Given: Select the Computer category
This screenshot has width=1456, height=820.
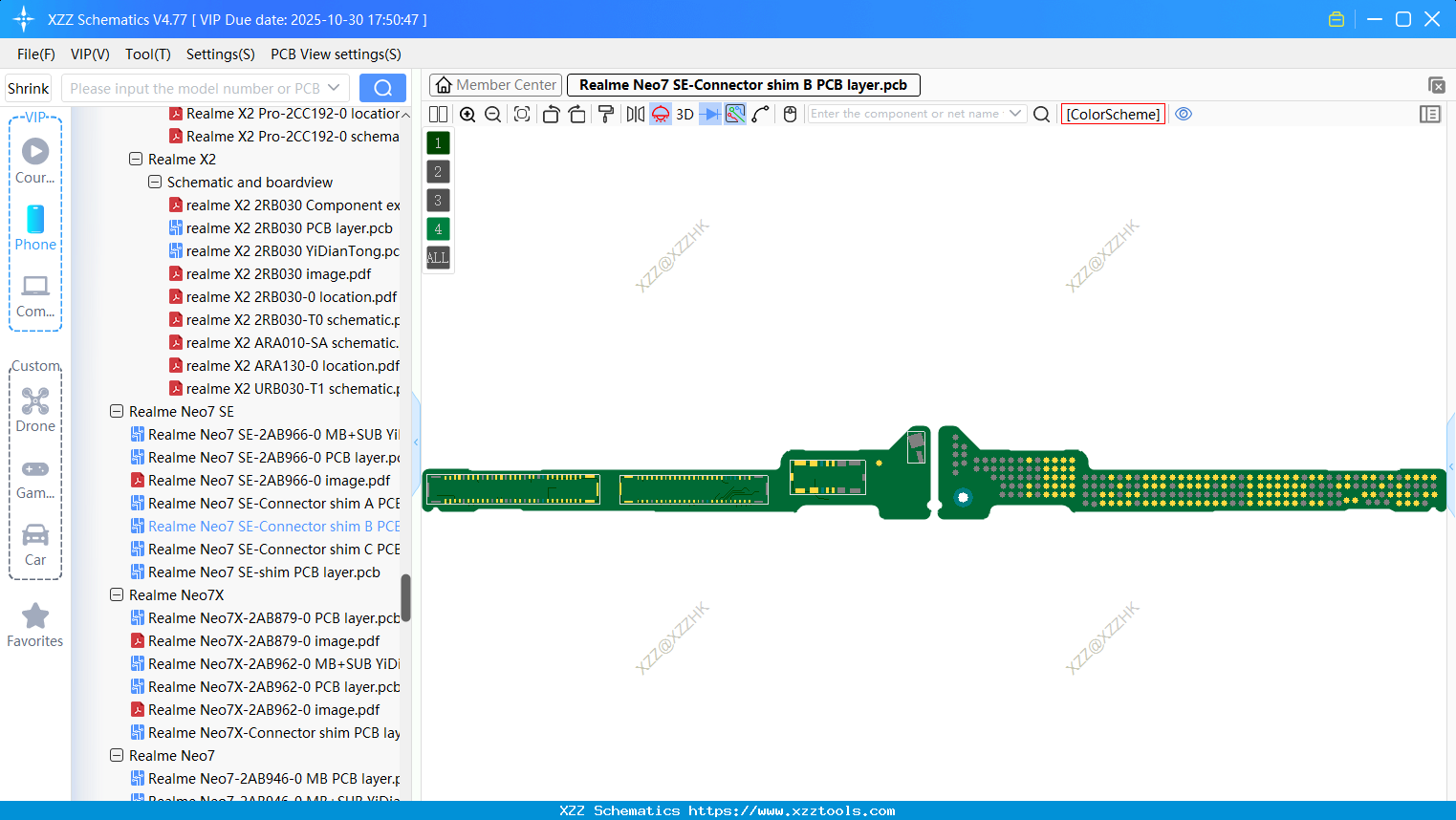Looking at the screenshot, I should point(35,296).
